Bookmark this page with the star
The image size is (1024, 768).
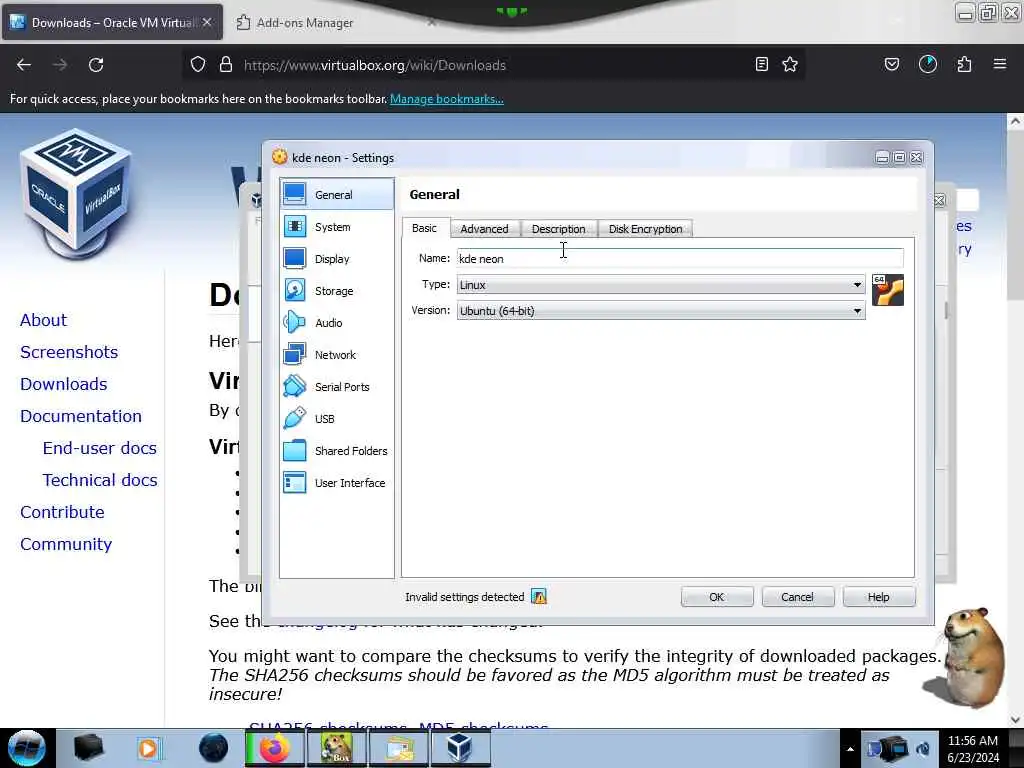(790, 64)
